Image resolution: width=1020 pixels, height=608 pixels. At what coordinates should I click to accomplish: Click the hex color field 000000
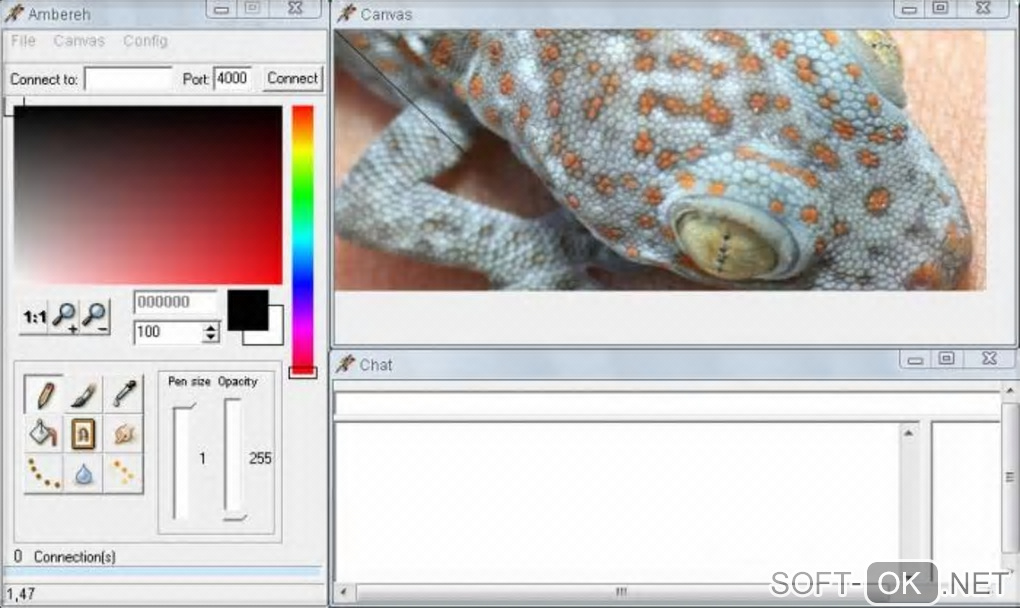[175, 302]
